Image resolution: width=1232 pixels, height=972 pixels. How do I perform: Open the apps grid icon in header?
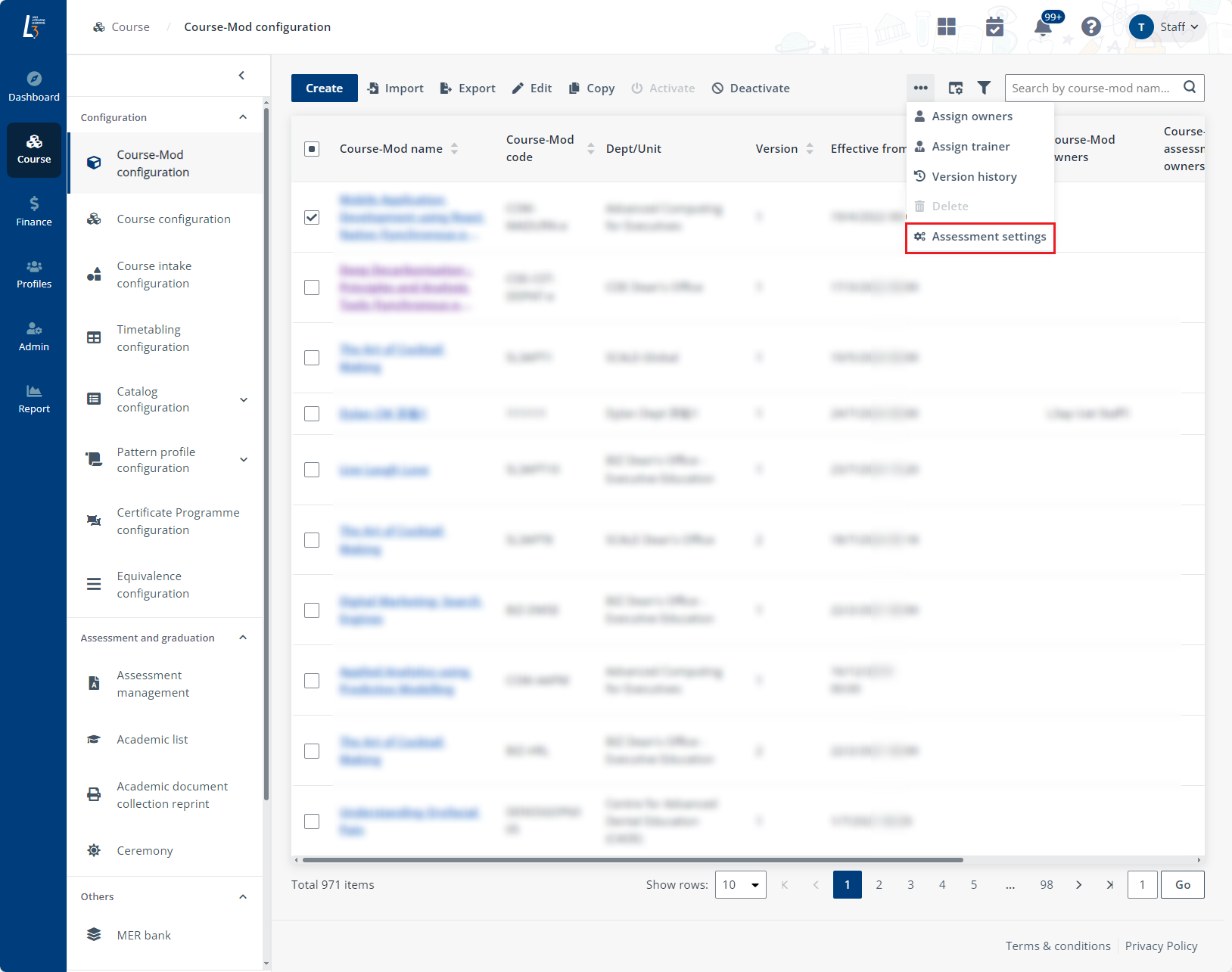coord(946,27)
